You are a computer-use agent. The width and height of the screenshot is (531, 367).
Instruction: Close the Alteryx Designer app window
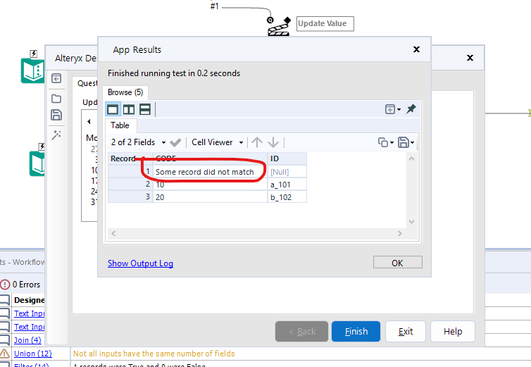pos(470,58)
